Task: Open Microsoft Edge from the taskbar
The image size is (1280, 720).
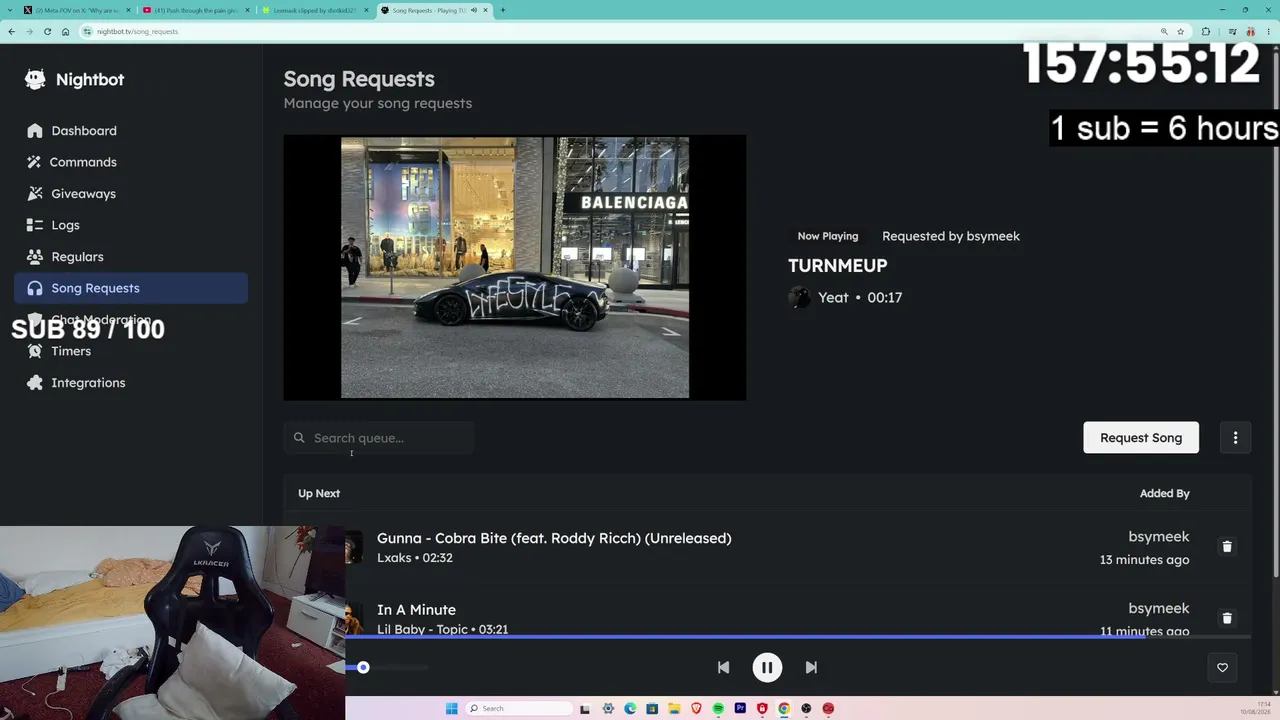Action: pos(630,709)
